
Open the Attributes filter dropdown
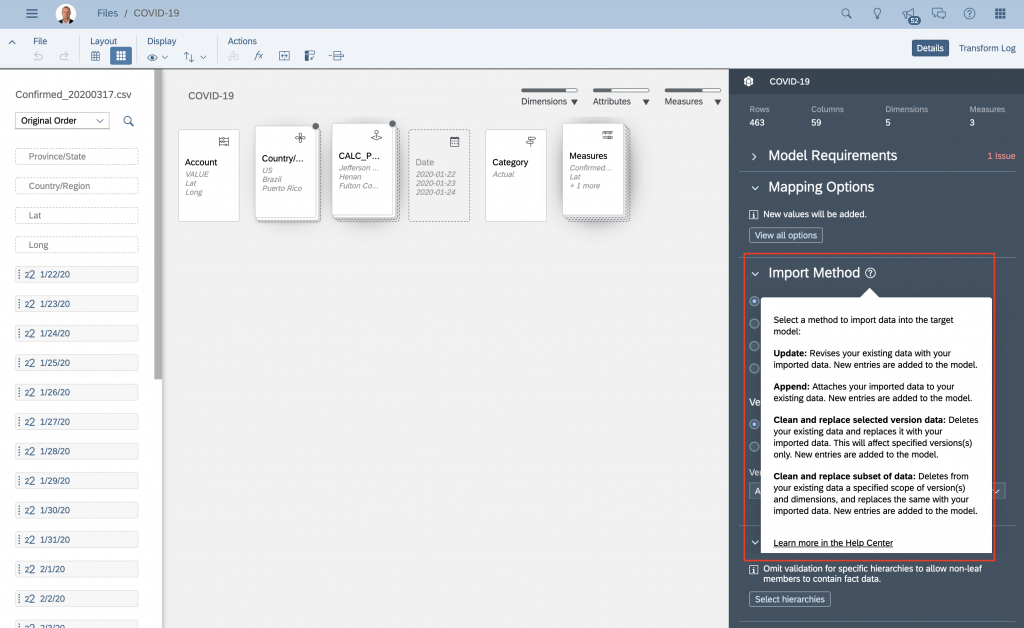(620, 102)
